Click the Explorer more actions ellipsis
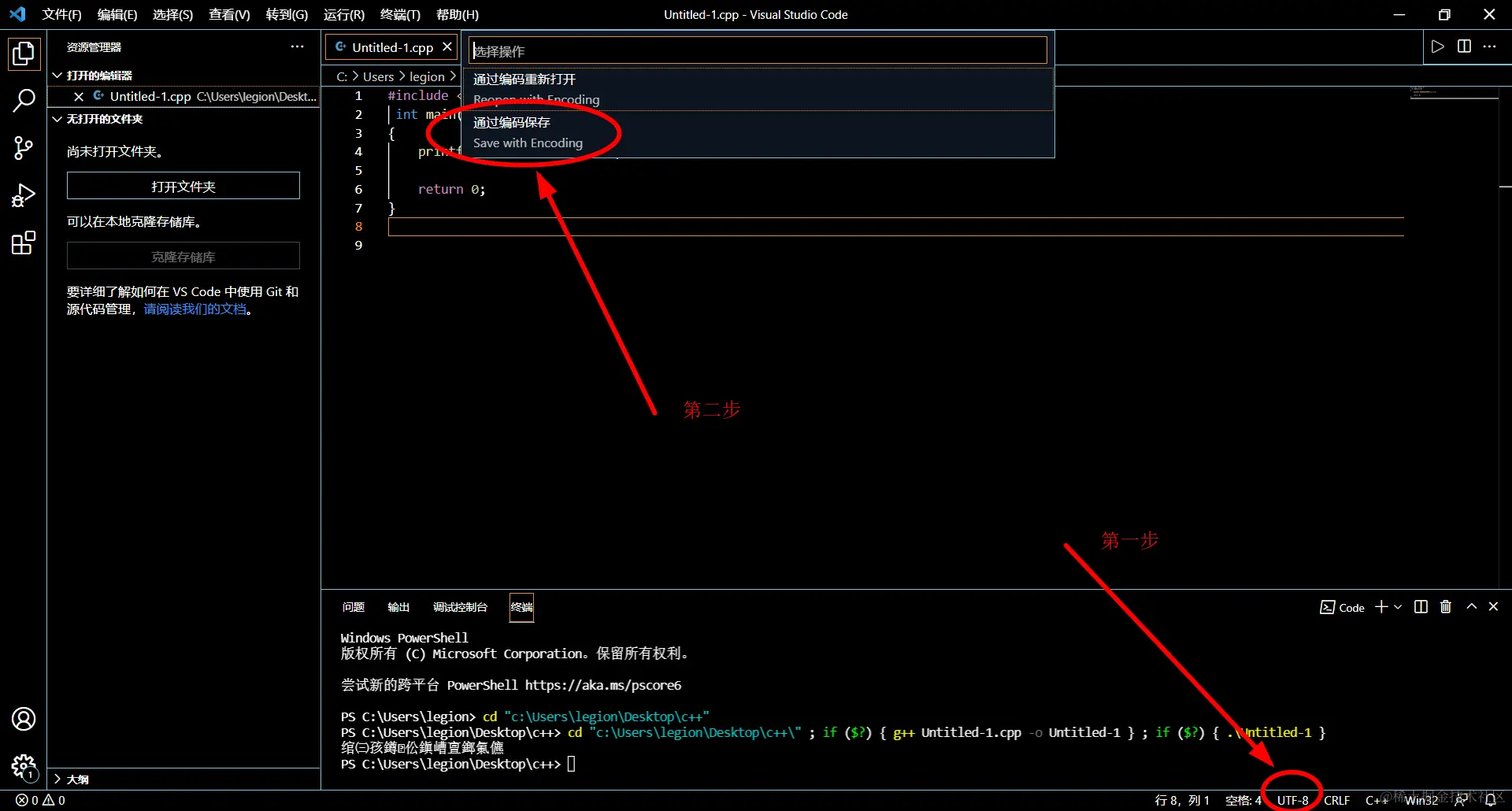This screenshot has width=1512, height=811. tap(297, 47)
